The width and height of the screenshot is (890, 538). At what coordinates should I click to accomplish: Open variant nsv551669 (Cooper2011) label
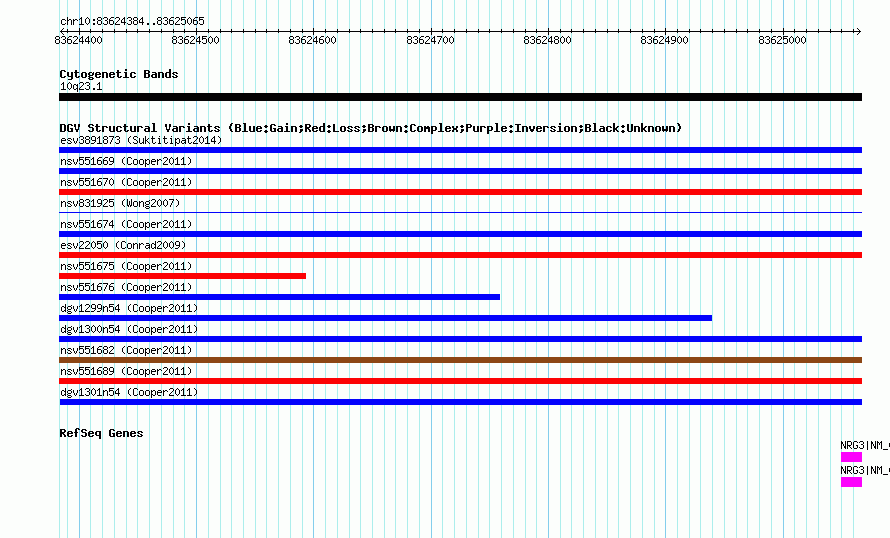click(x=126, y=161)
